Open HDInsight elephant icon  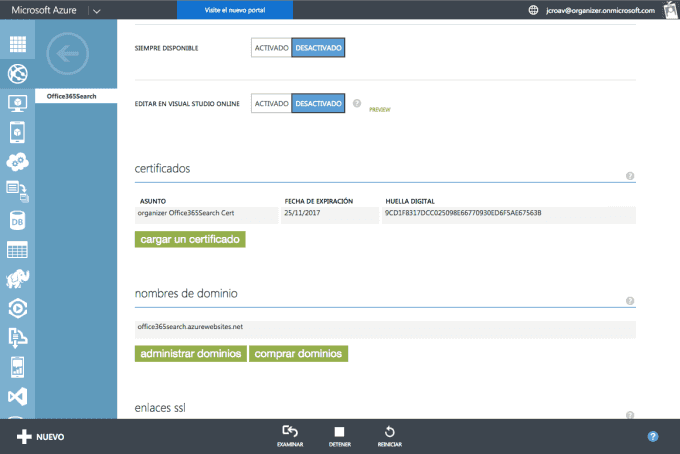tap(18, 279)
